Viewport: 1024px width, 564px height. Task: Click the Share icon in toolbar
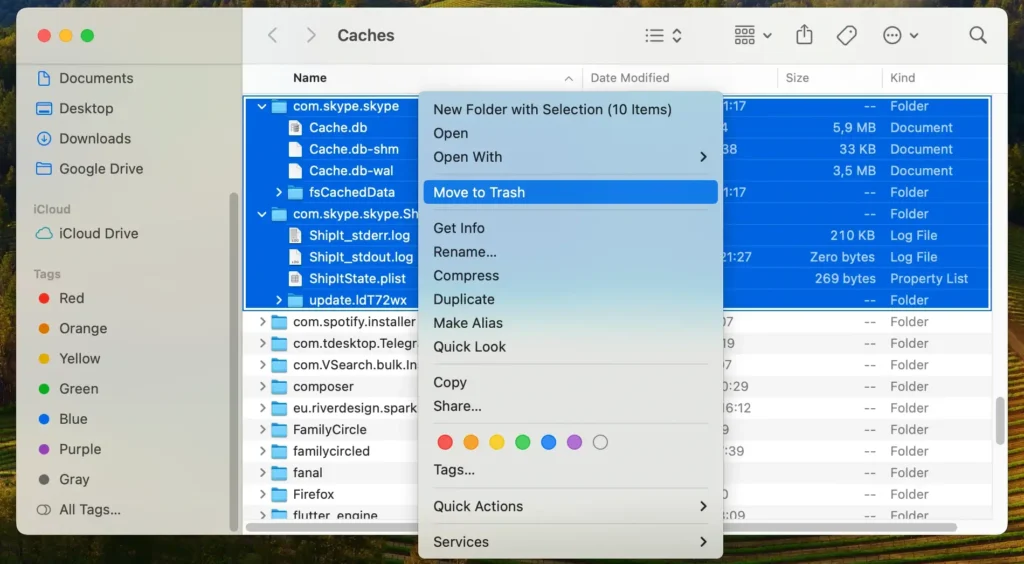(804, 36)
